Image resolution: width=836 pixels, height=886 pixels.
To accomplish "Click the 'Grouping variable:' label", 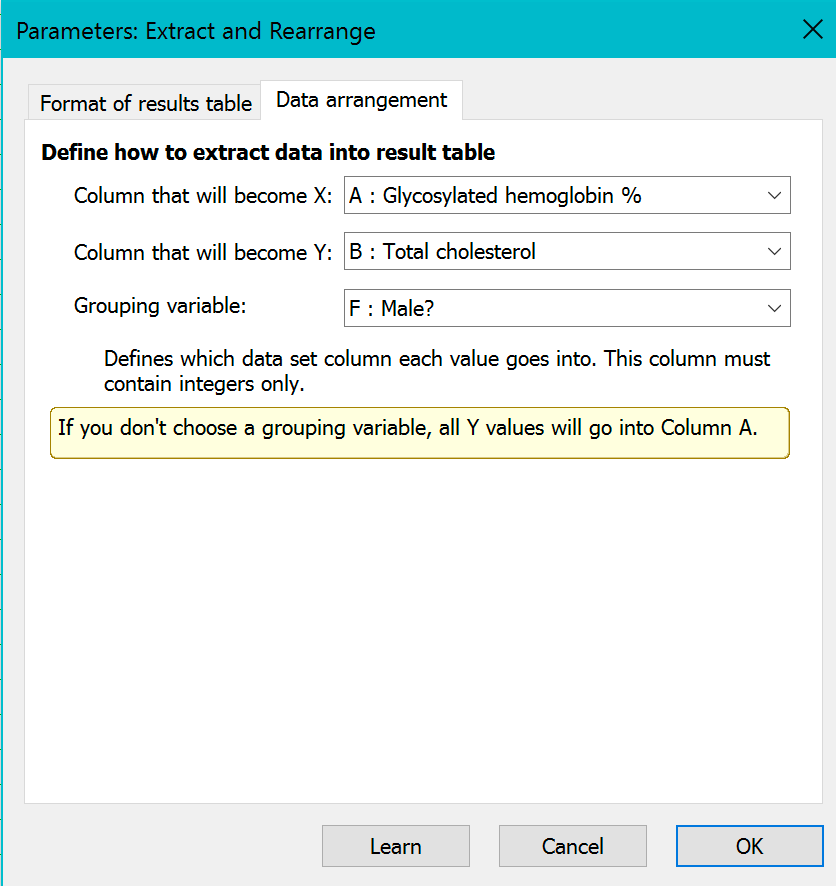I will pos(160,306).
